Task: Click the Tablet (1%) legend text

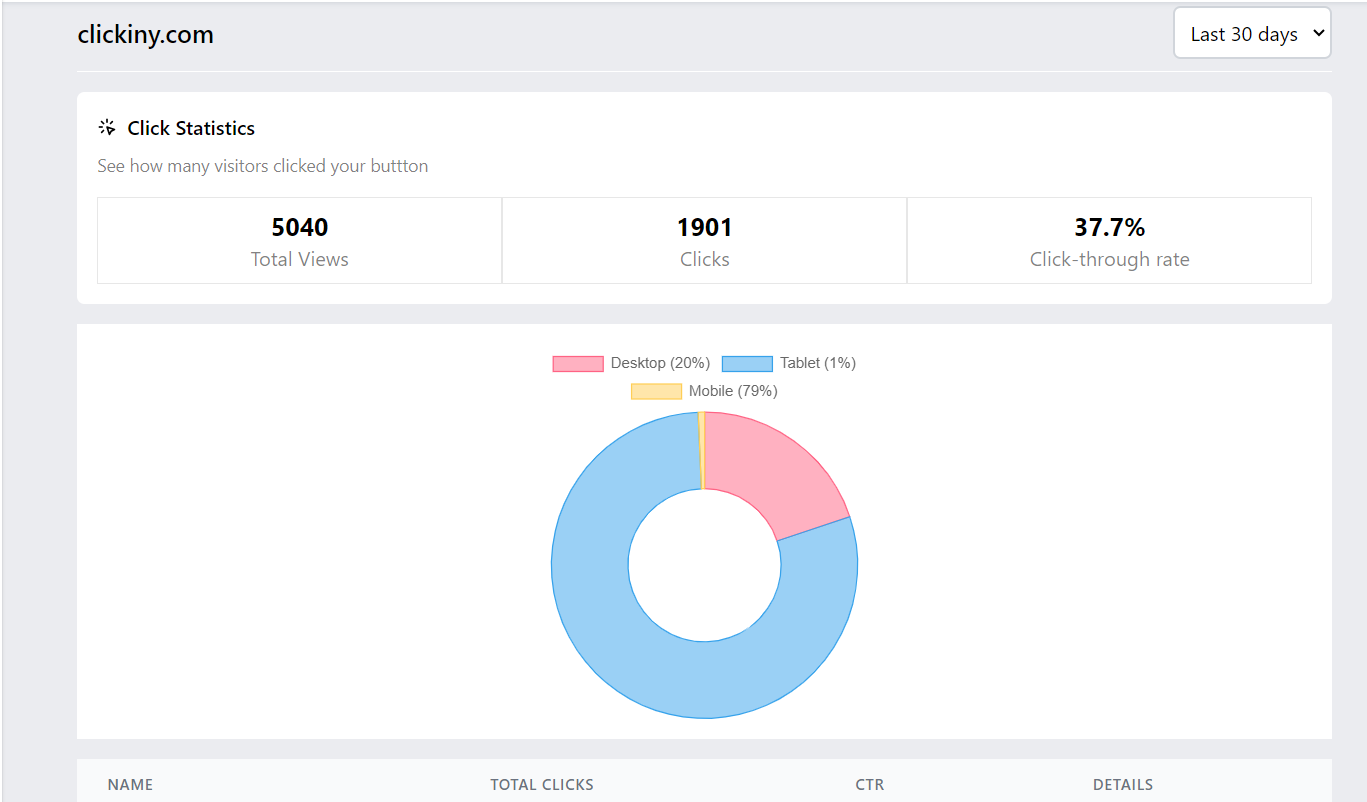Action: click(818, 363)
